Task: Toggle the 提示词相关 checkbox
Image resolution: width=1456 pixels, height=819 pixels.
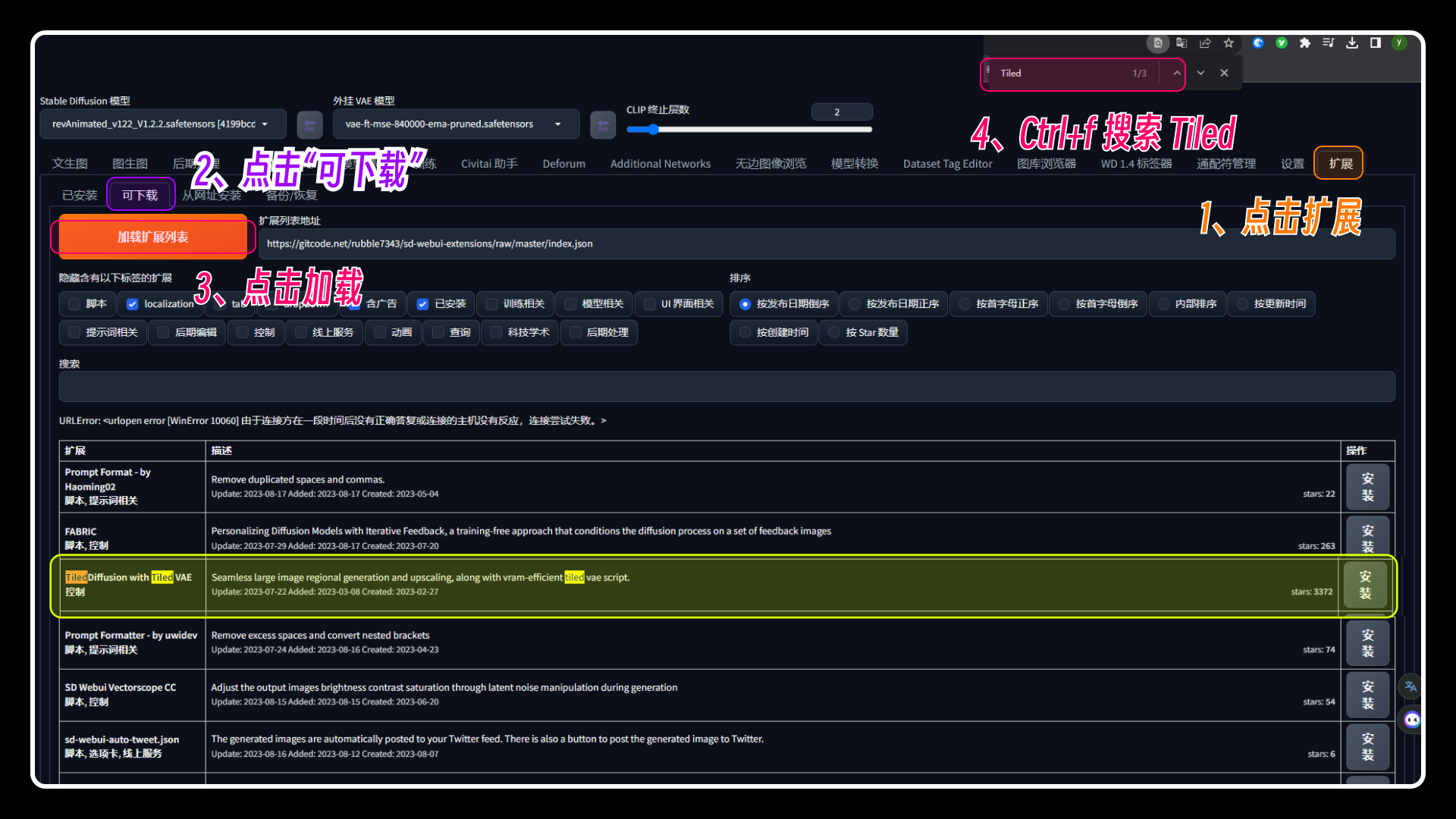Action: pos(74,332)
